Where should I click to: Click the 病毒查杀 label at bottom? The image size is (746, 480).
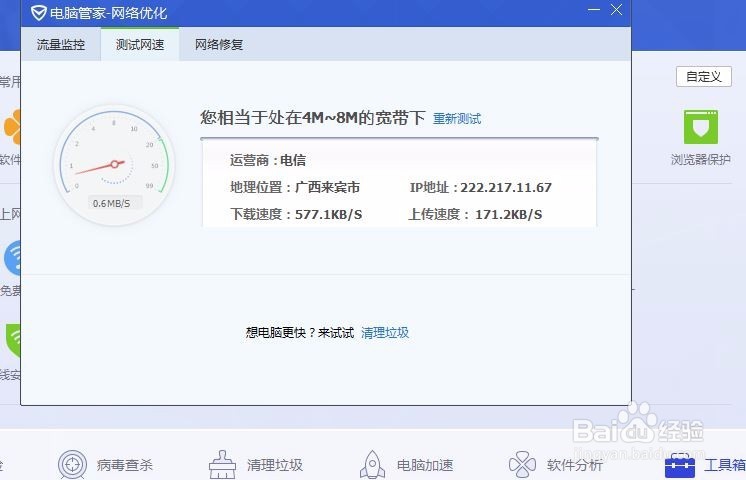[125, 465]
